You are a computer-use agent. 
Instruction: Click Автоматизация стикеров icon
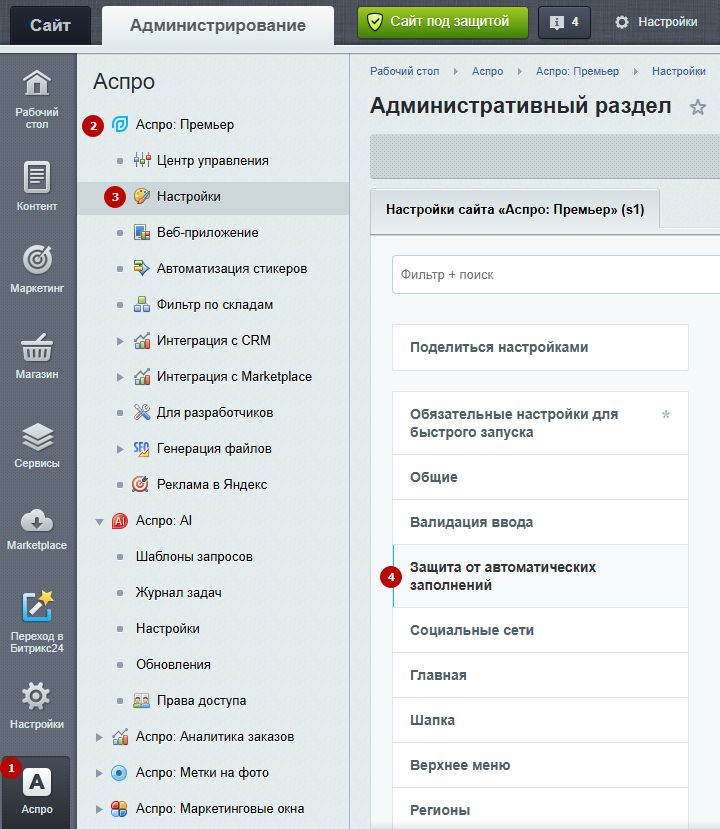pyautogui.click(x=142, y=268)
